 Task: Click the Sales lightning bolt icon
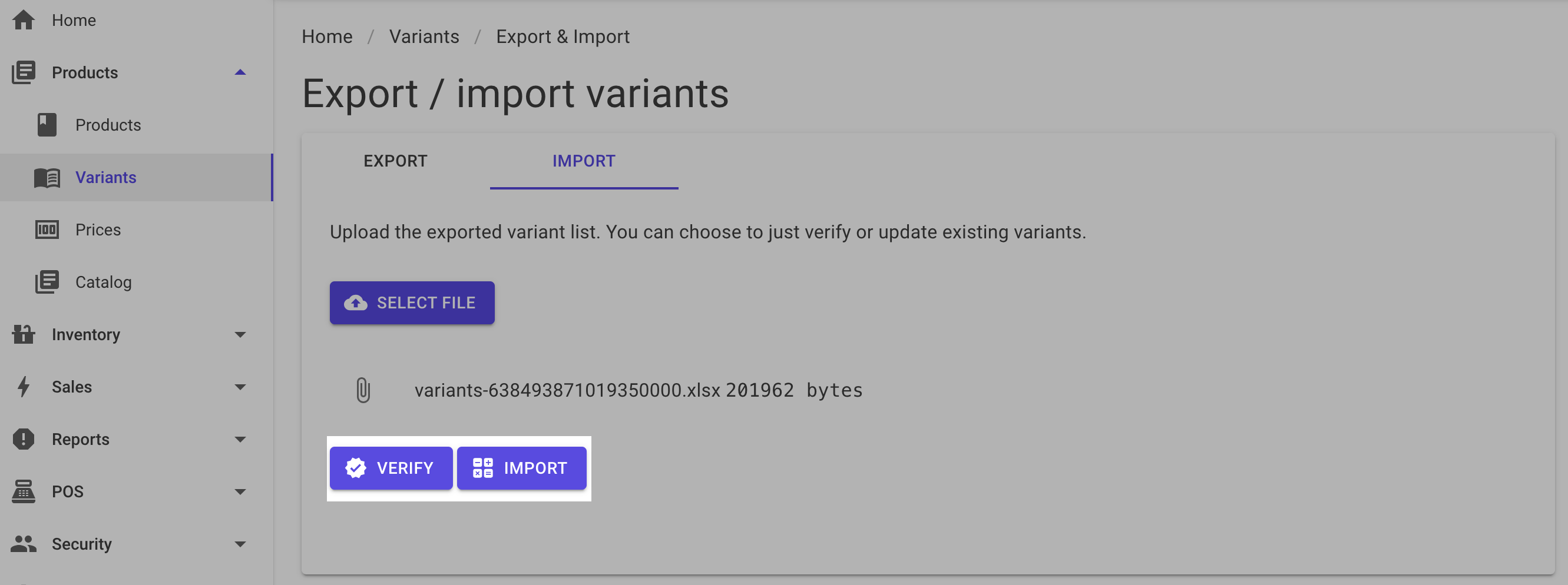click(x=23, y=387)
